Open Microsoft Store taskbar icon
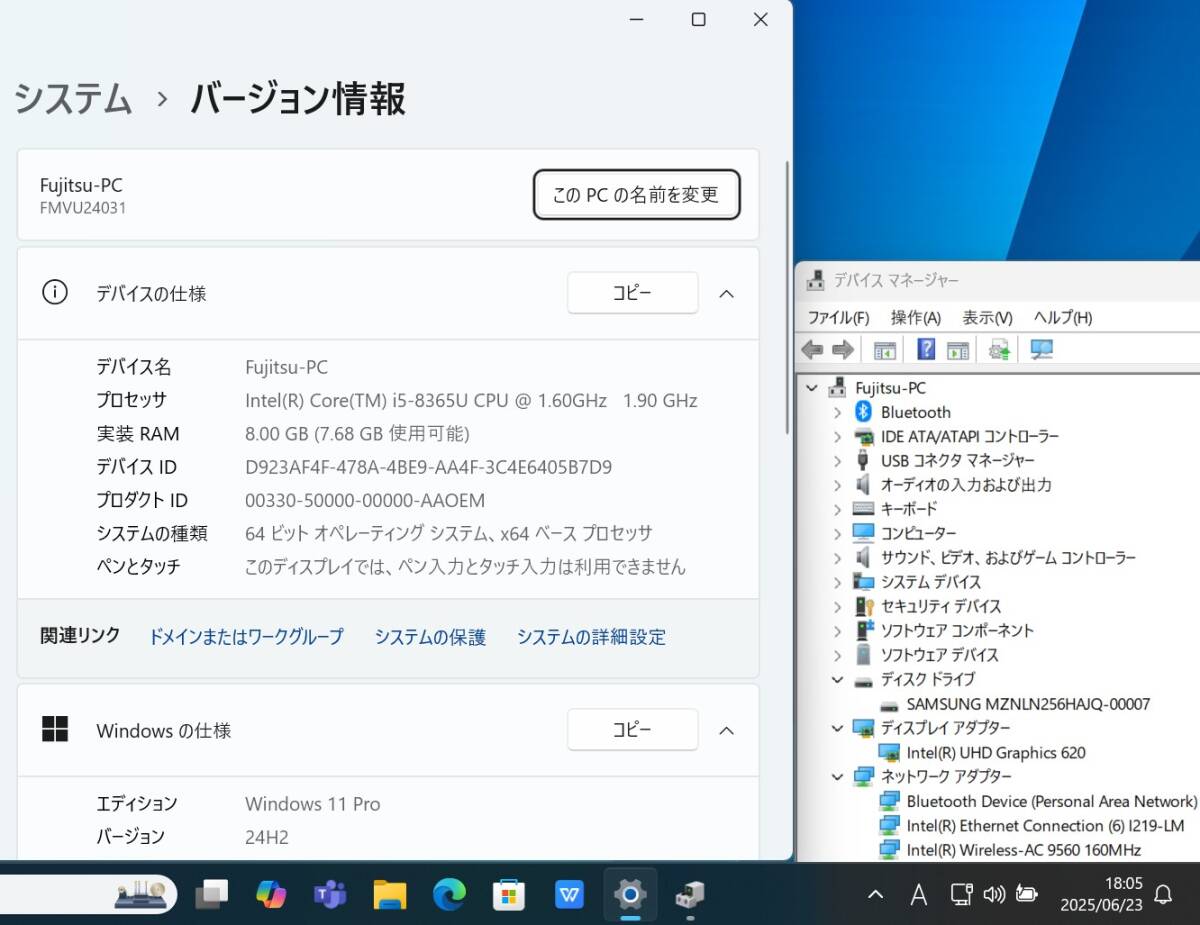This screenshot has width=1200, height=925. (x=509, y=894)
